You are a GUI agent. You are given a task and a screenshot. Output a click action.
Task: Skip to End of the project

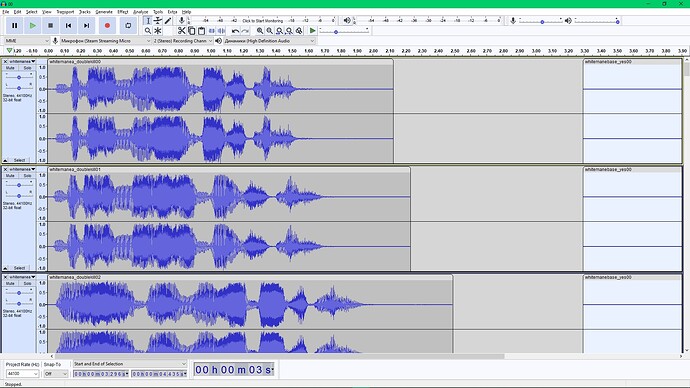[86, 26]
